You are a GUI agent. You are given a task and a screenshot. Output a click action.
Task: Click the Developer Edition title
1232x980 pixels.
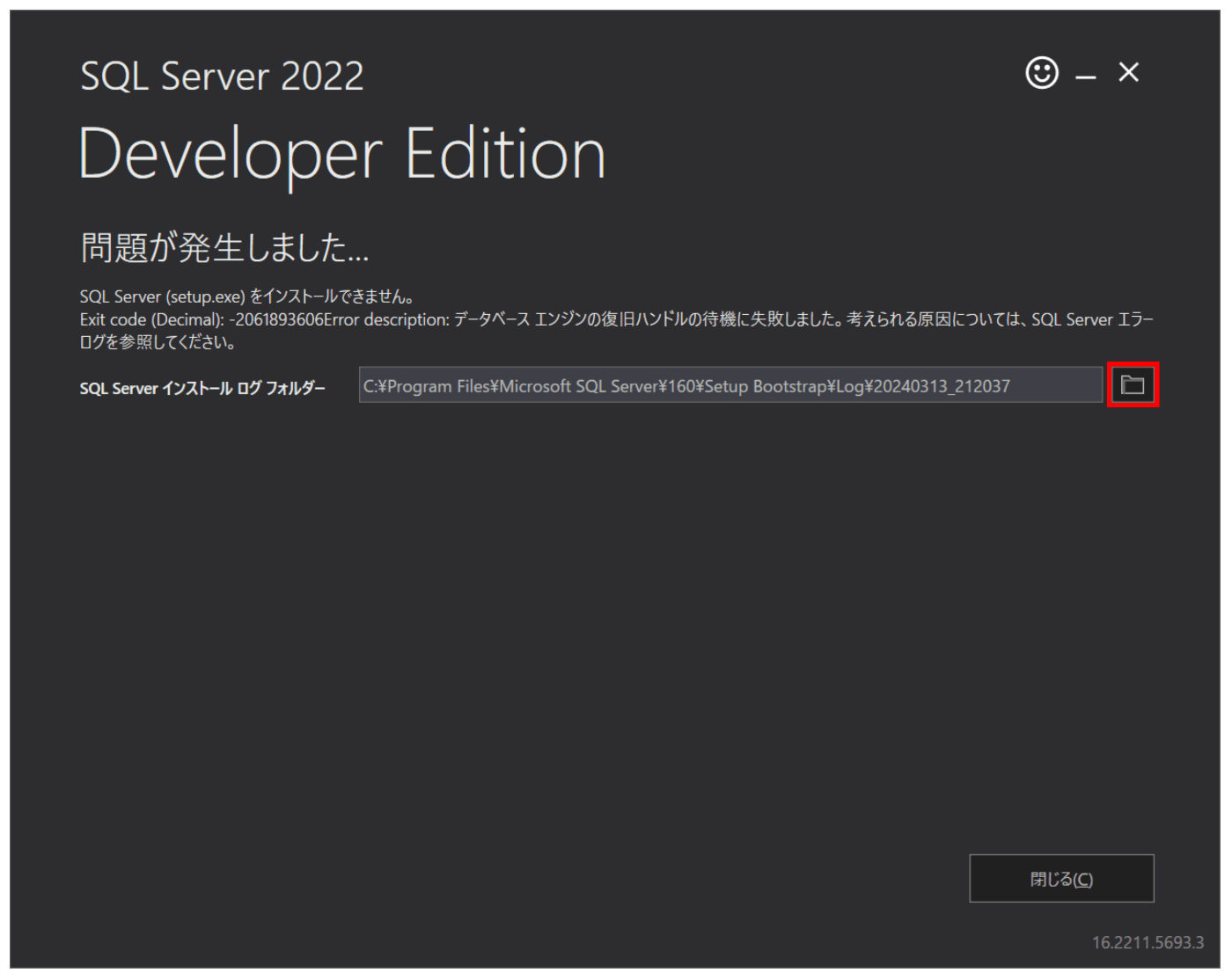tap(342, 155)
